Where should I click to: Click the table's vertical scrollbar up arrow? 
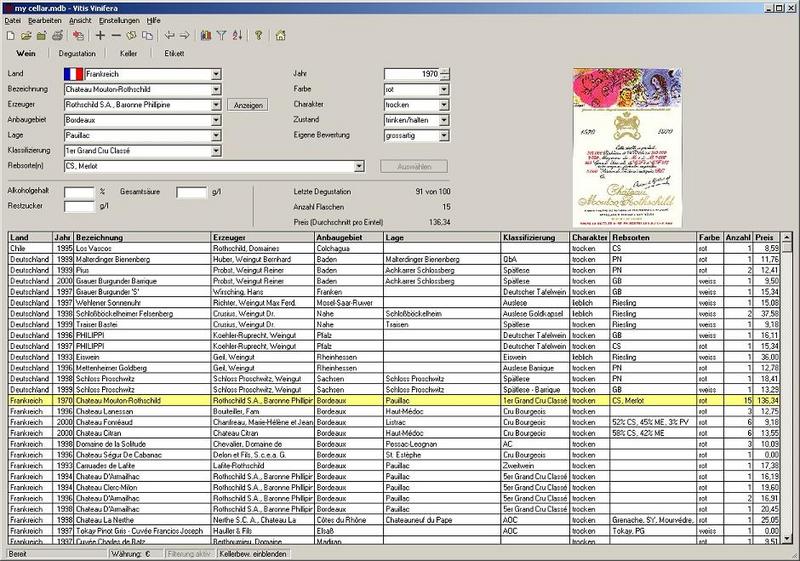point(787,238)
